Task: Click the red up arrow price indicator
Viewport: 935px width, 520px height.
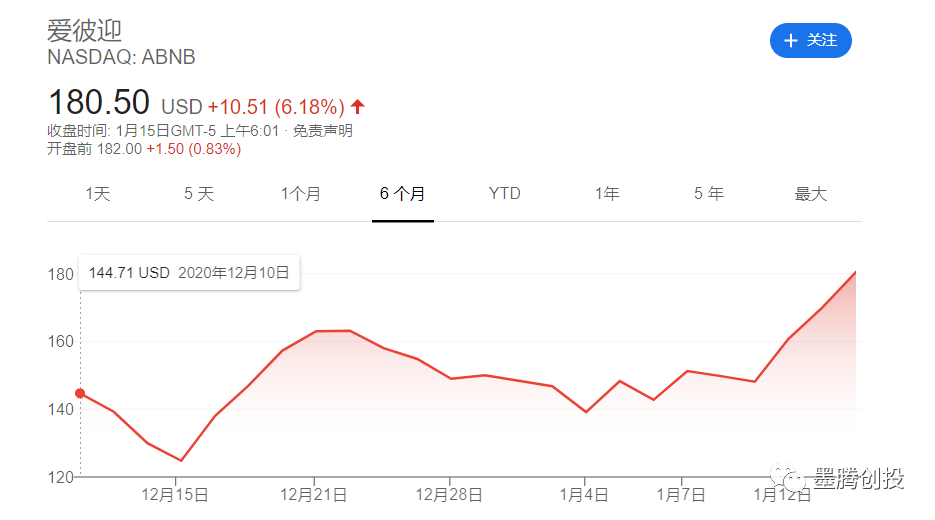Action: click(358, 107)
